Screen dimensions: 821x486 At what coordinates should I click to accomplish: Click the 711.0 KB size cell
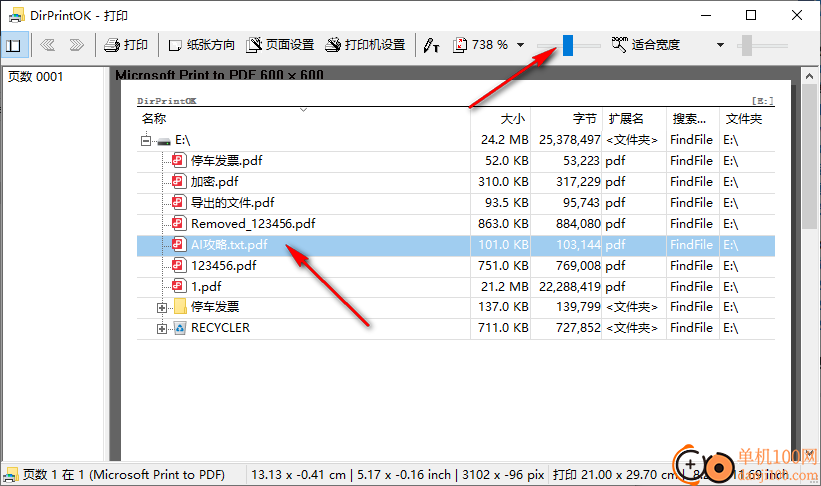point(503,328)
